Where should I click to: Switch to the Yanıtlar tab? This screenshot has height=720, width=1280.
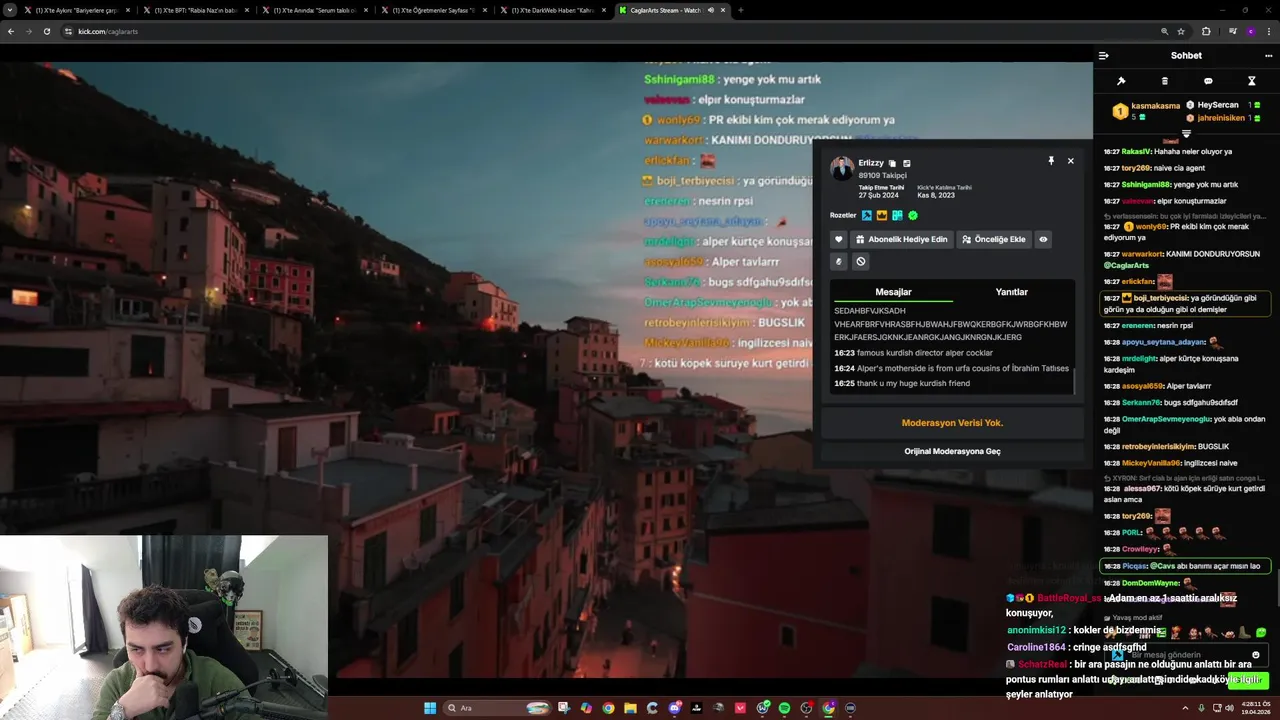tap(1011, 292)
